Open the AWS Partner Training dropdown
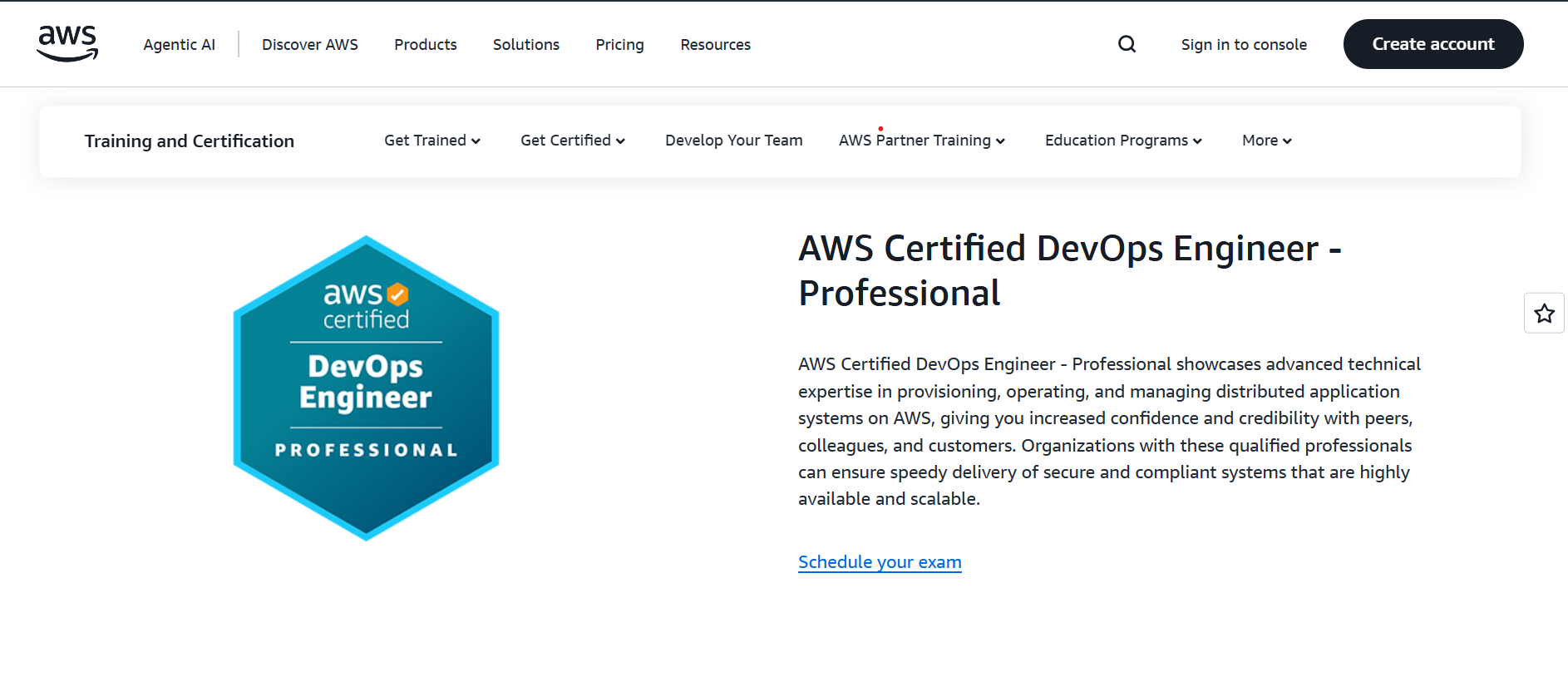Image resolution: width=1568 pixels, height=677 pixels. (921, 141)
